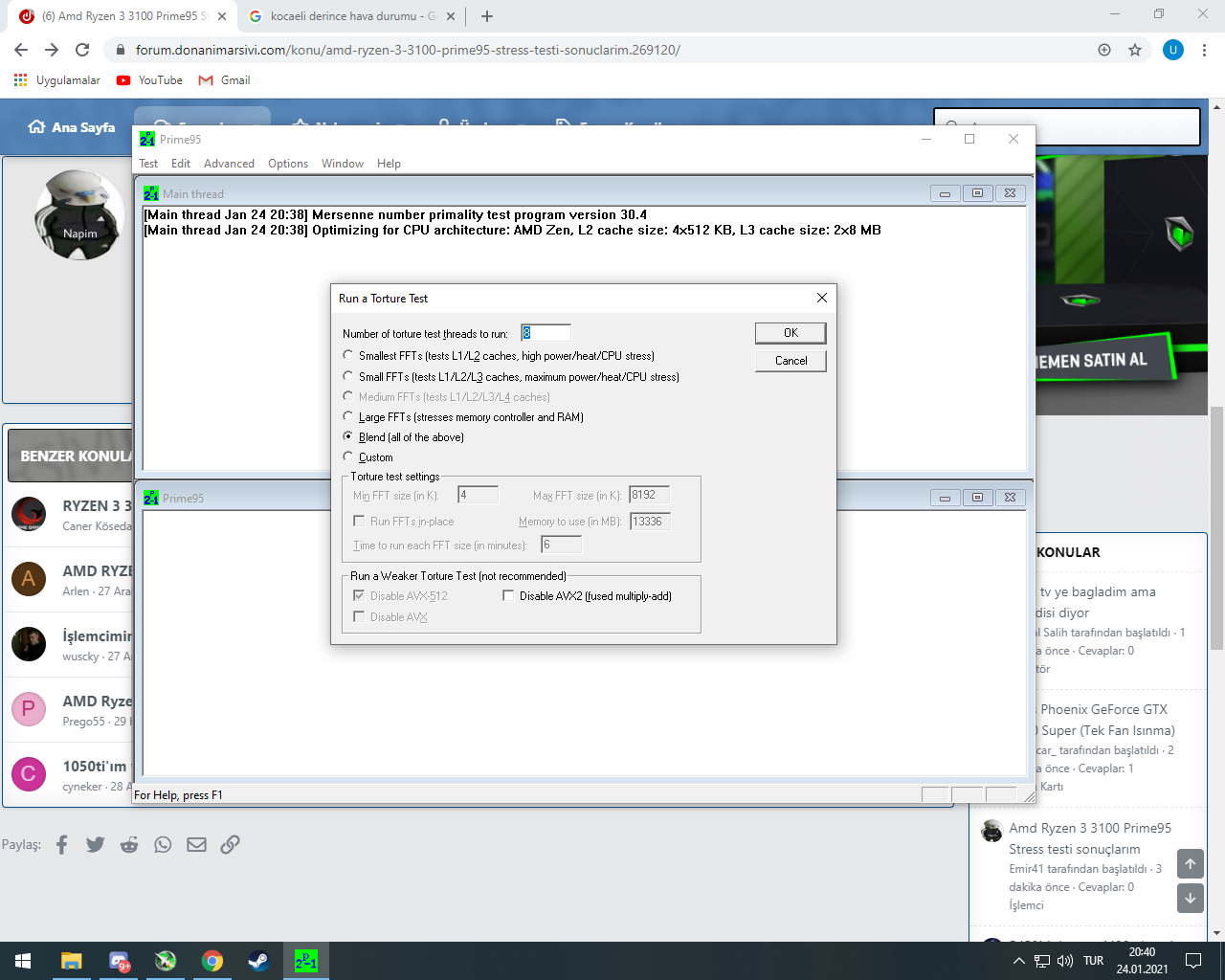Image resolution: width=1225 pixels, height=980 pixels.
Task: Open the Chrome profile avatar U
Action: click(x=1173, y=50)
